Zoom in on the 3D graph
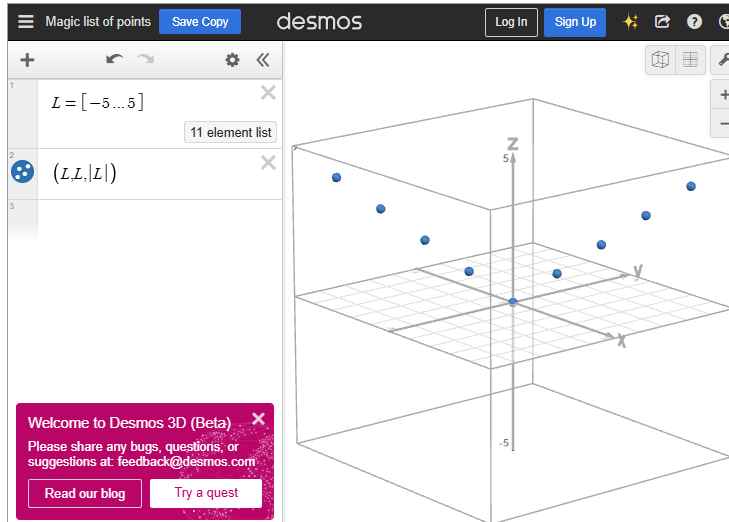 (x=723, y=95)
